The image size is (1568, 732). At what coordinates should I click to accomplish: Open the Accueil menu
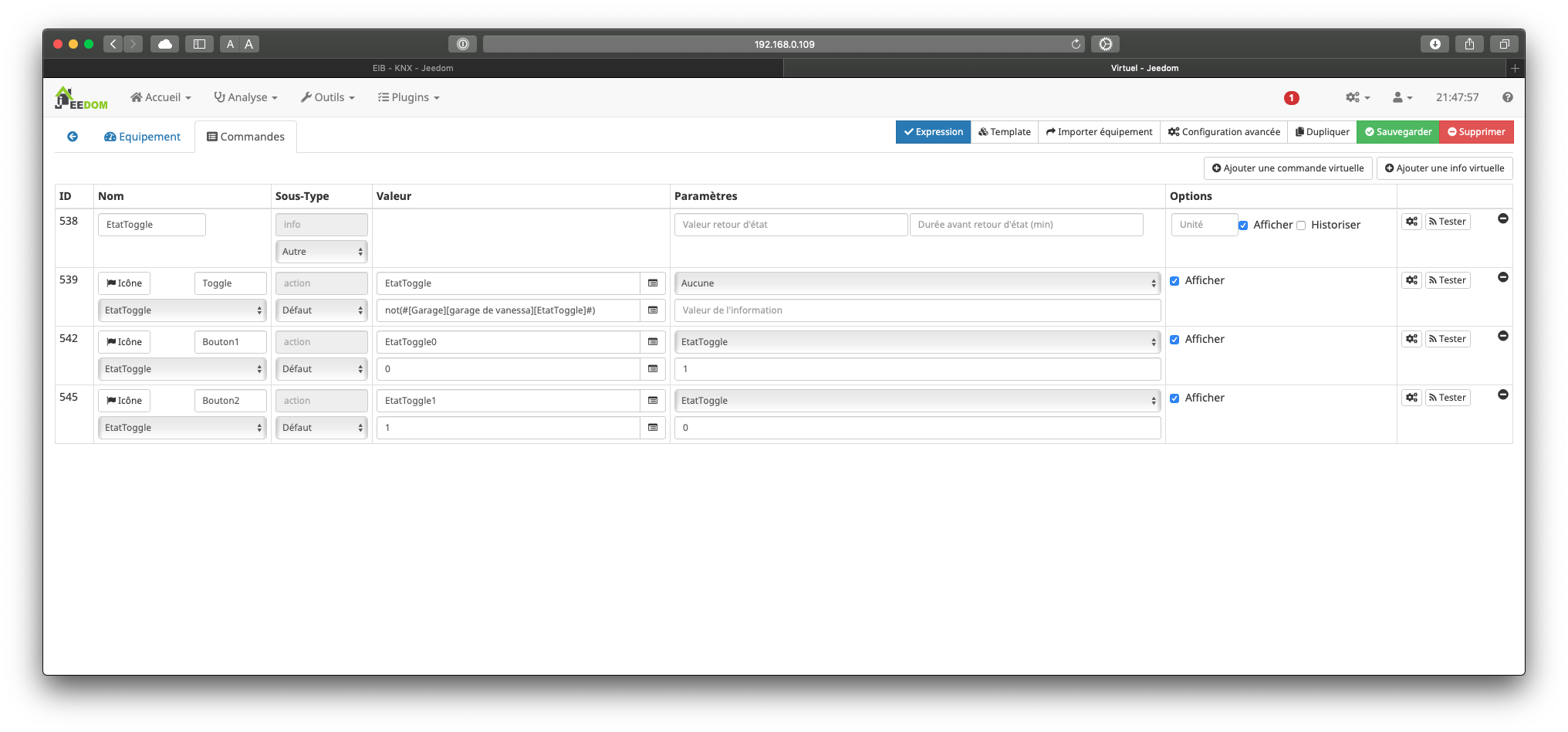[x=161, y=97]
